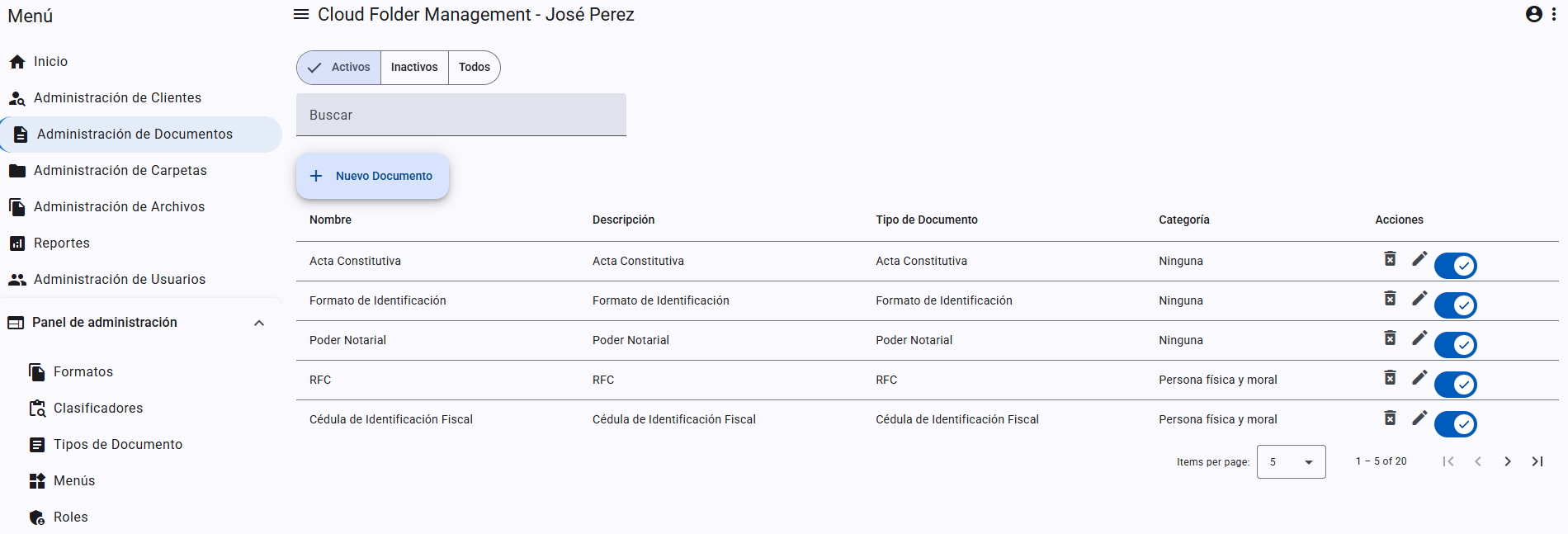Viewport: 1568px width, 534px height.
Task: Go to the next page arrow
Action: point(1508,461)
